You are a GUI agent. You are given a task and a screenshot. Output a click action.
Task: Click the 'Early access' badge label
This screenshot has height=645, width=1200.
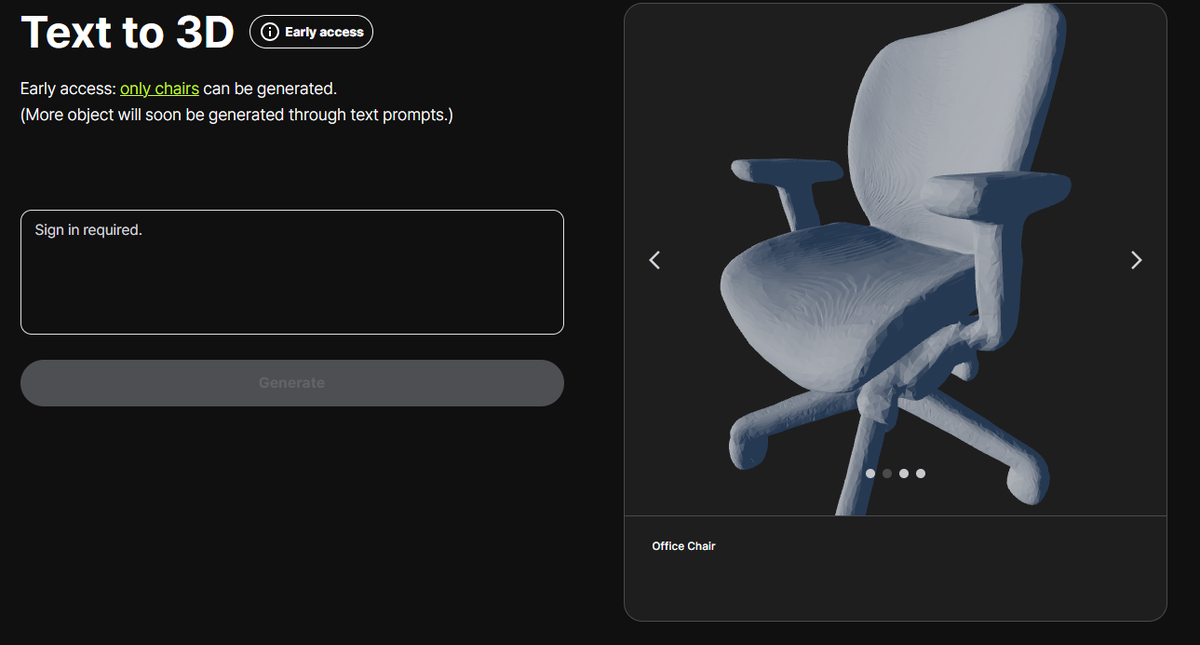(324, 32)
